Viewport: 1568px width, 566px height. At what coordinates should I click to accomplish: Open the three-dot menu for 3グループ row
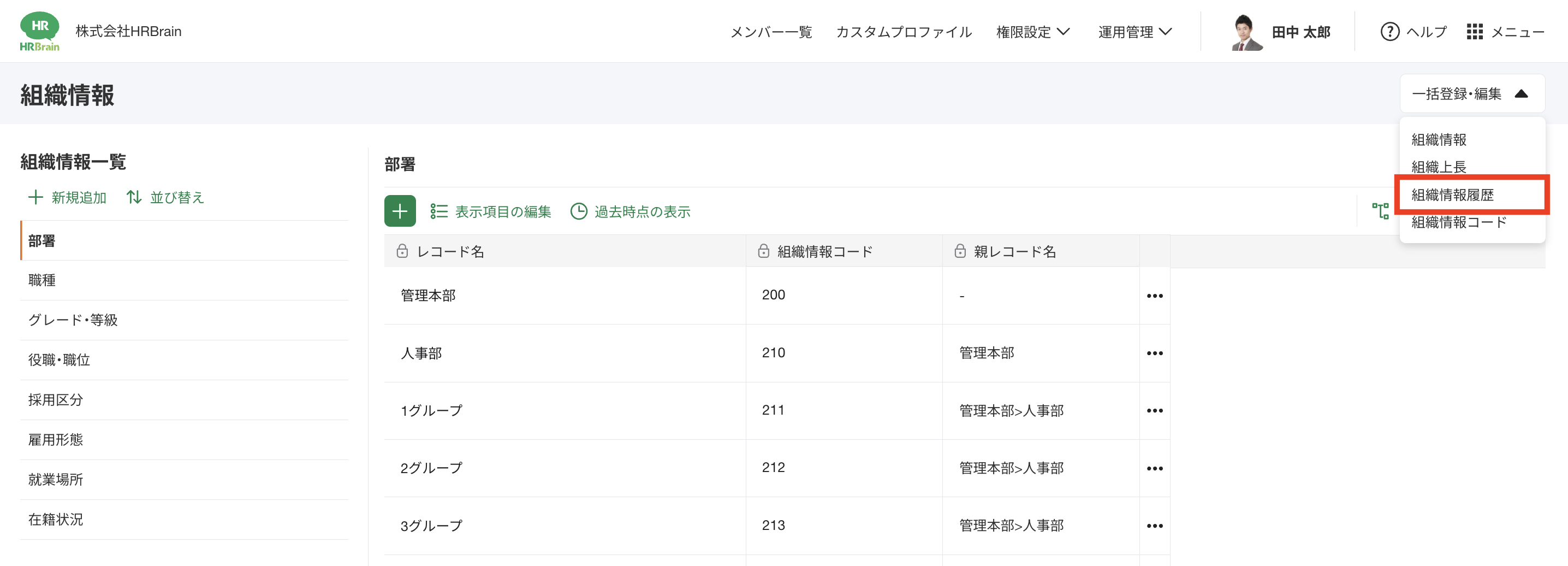point(1154,526)
